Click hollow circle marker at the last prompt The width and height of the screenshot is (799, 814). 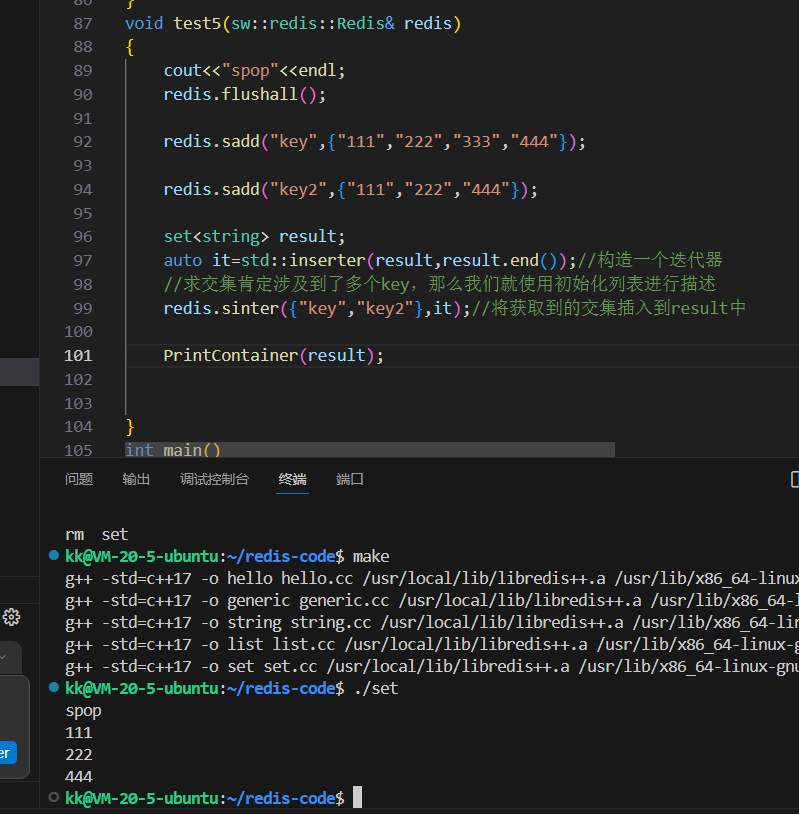pos(53,797)
